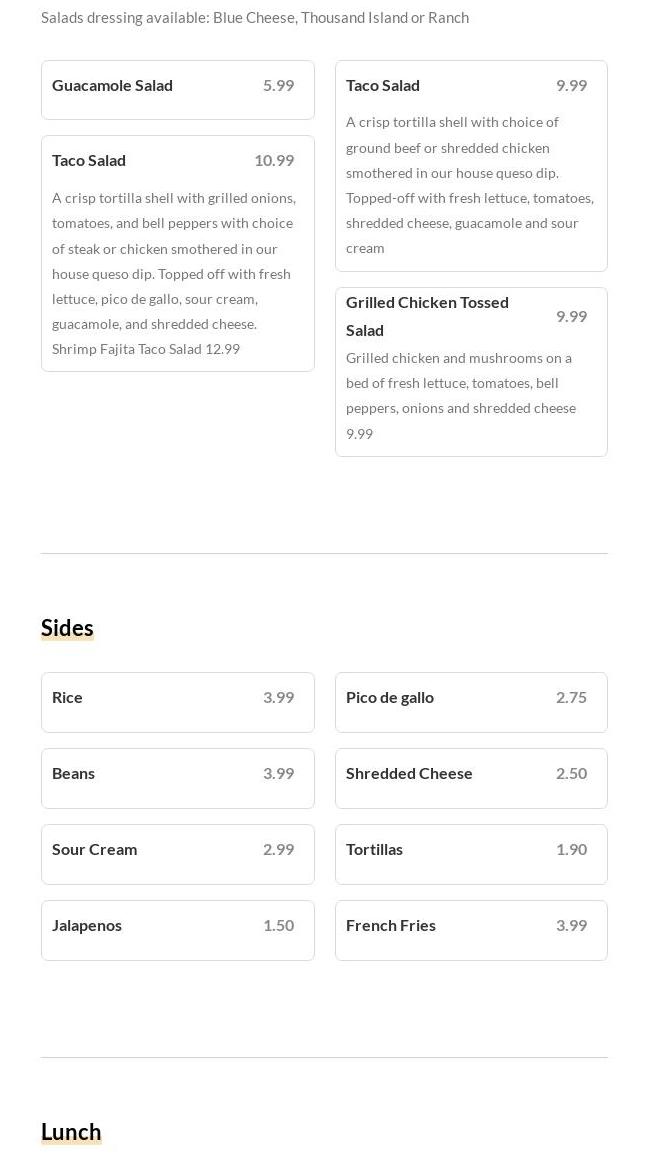Click the 2.50 Shredded Cheese price
Screen dimensions: 650x1169
click(x=571, y=774)
